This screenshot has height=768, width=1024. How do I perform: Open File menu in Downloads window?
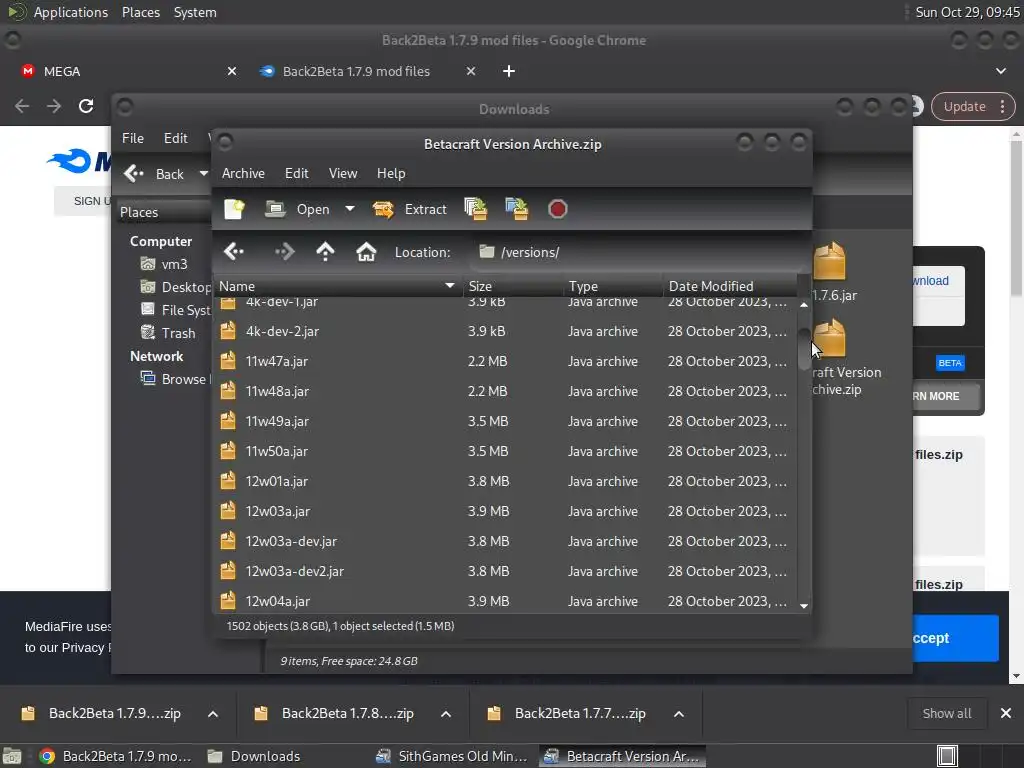click(133, 138)
